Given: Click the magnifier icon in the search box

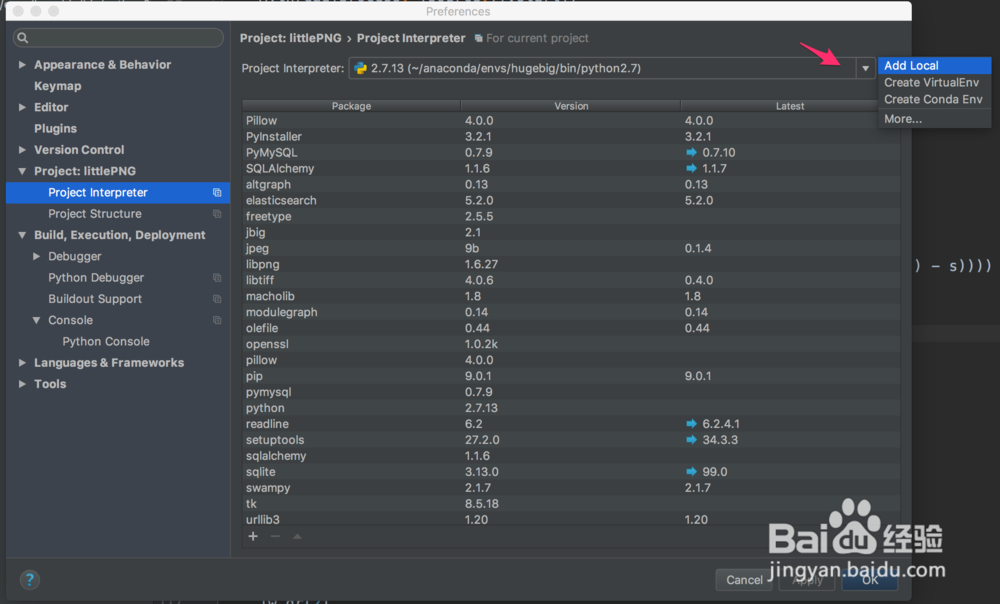Looking at the screenshot, I should pos(22,36).
